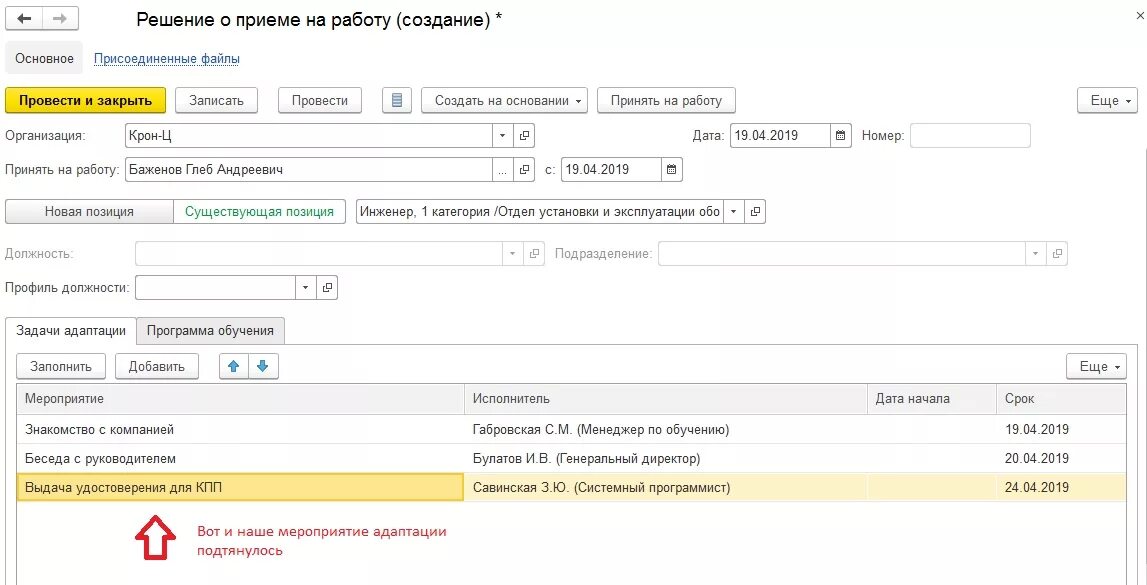The image size is (1147, 585).
Task: Open the selected staff position card
Action: (756, 212)
